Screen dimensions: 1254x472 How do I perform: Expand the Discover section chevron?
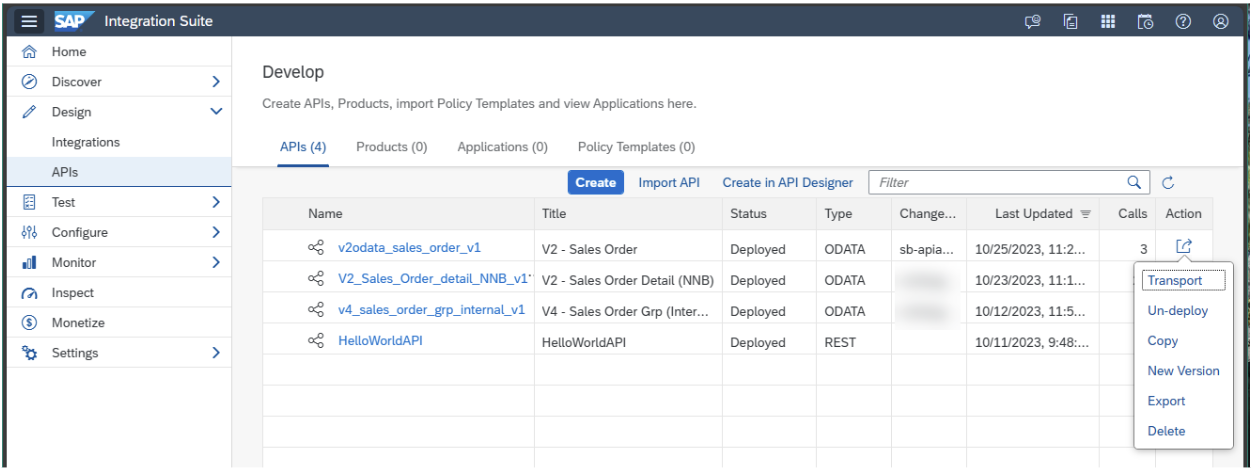216,82
